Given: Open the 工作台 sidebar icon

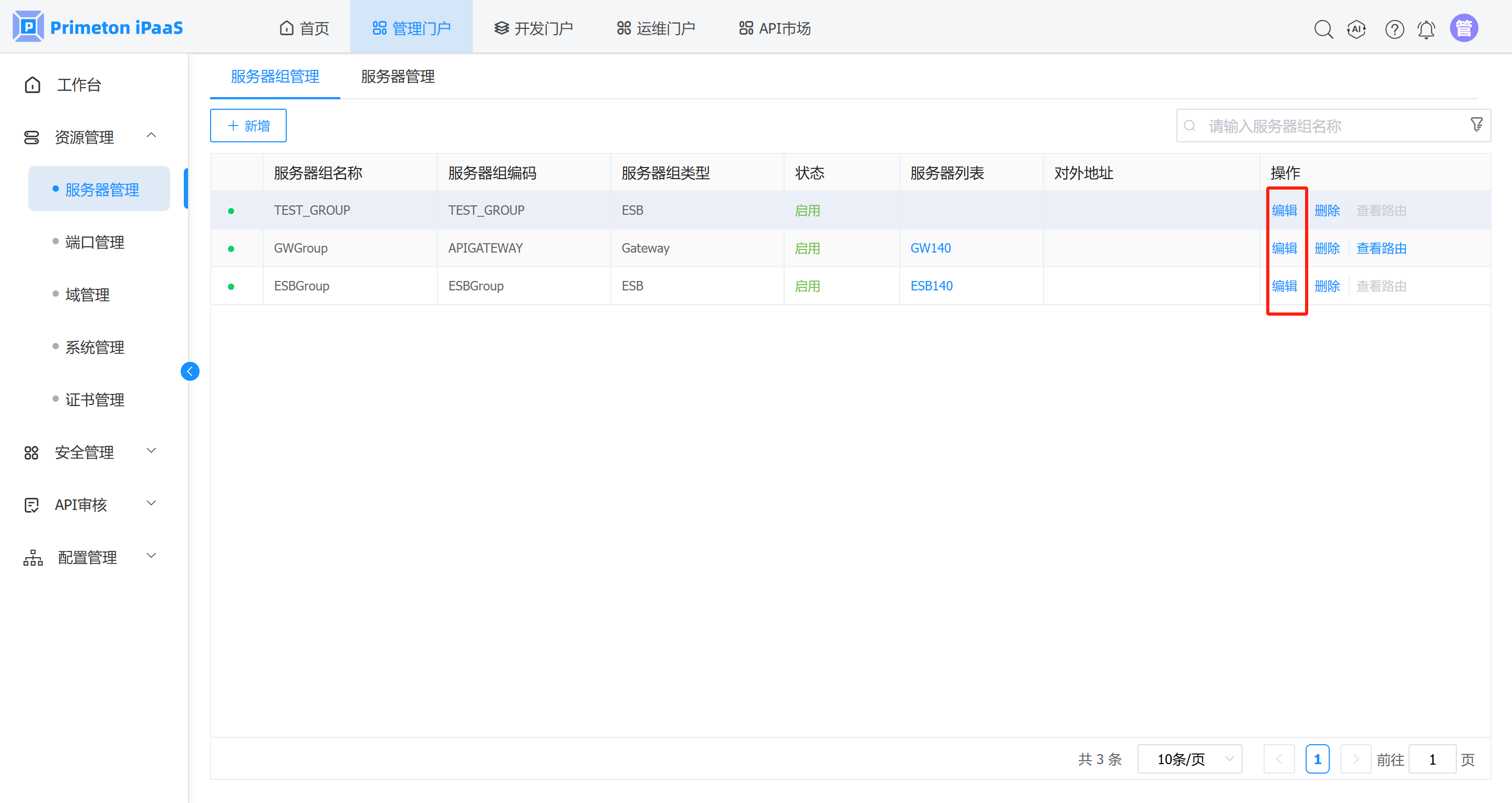Looking at the screenshot, I should point(32,85).
